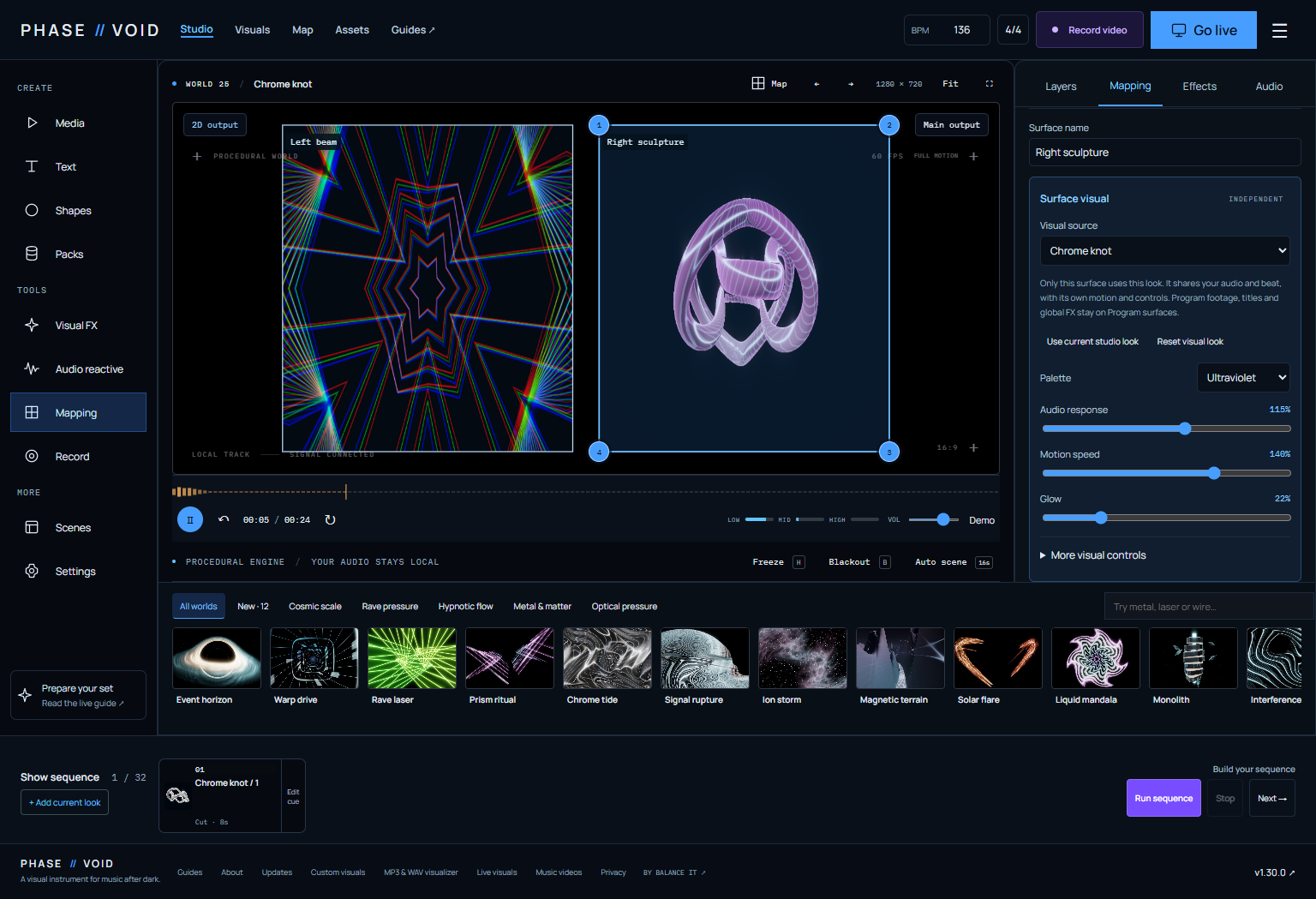Click Use current studio look
This screenshot has height=899, width=1316.
coord(1092,342)
